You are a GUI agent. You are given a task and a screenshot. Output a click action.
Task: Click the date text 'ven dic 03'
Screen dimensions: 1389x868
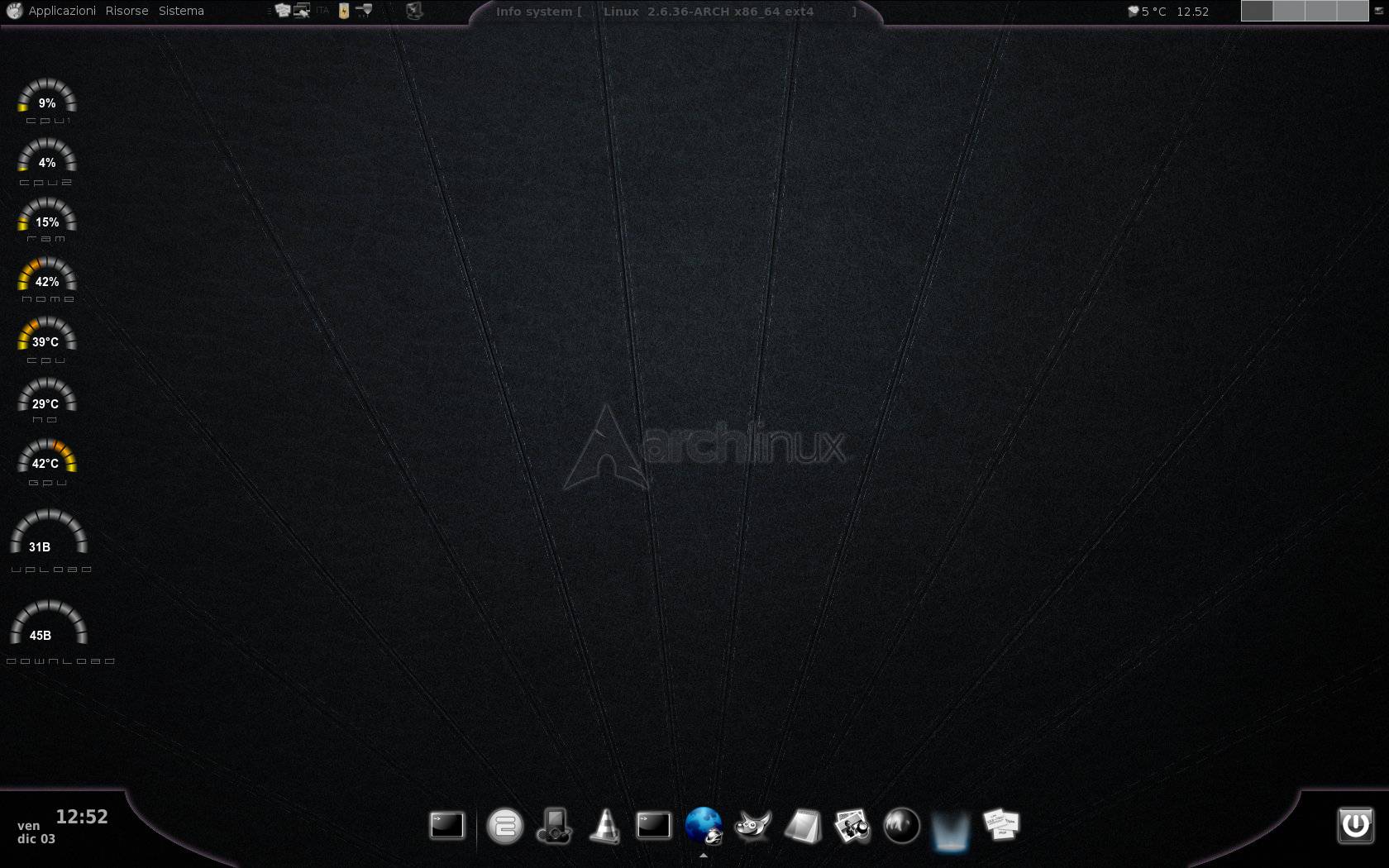[x=36, y=832]
